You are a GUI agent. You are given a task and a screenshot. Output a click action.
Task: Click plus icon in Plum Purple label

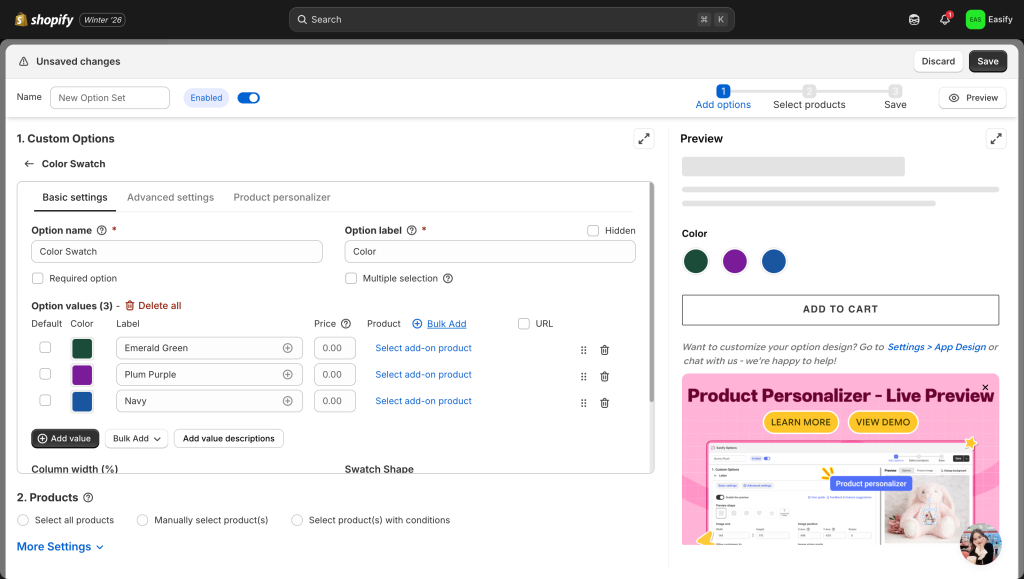[288, 375]
